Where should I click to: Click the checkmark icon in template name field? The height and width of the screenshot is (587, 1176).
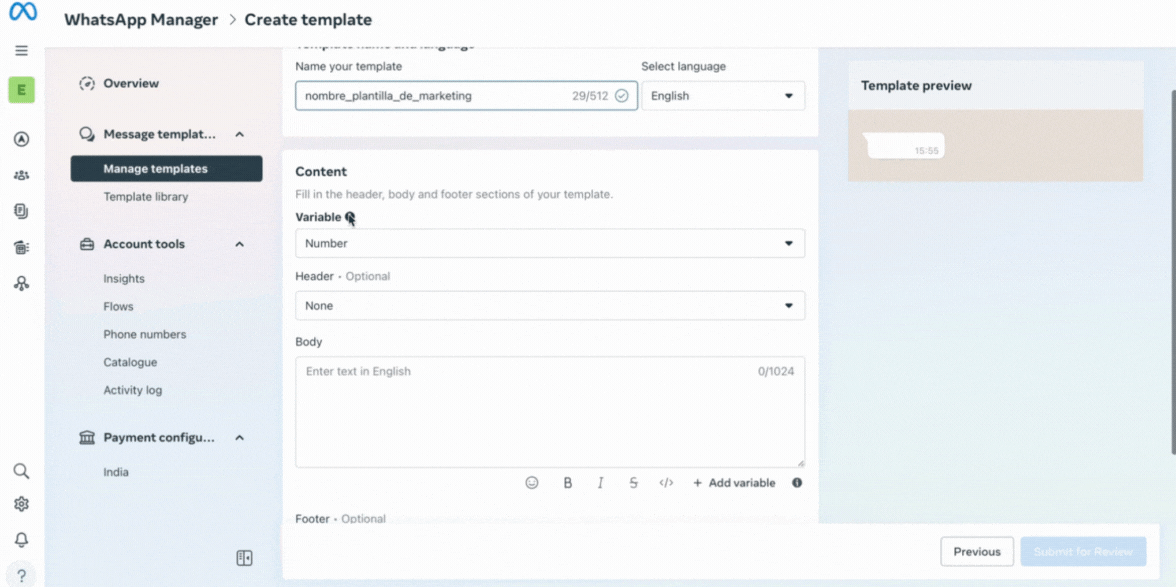[x=622, y=96]
